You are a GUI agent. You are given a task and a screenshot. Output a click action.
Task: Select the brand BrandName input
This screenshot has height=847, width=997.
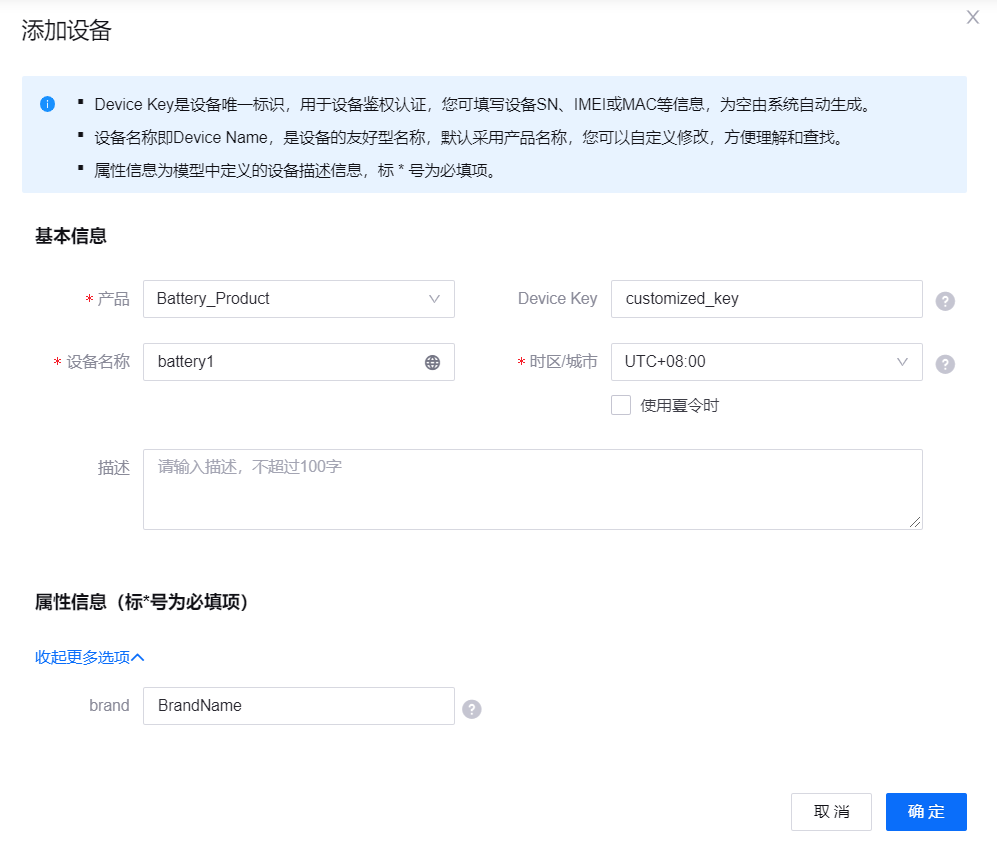(298, 706)
